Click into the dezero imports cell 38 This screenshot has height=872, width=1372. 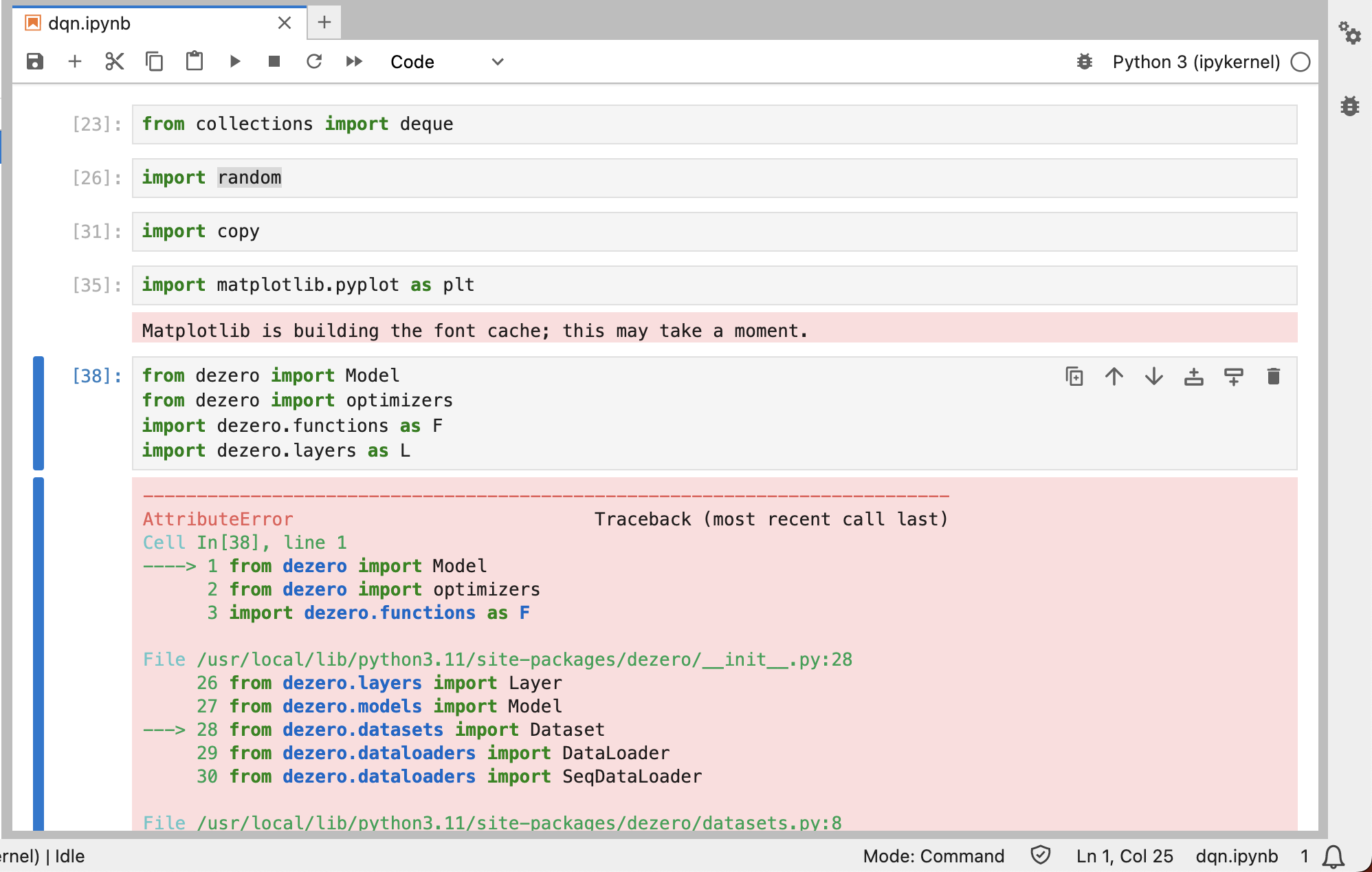(715, 413)
